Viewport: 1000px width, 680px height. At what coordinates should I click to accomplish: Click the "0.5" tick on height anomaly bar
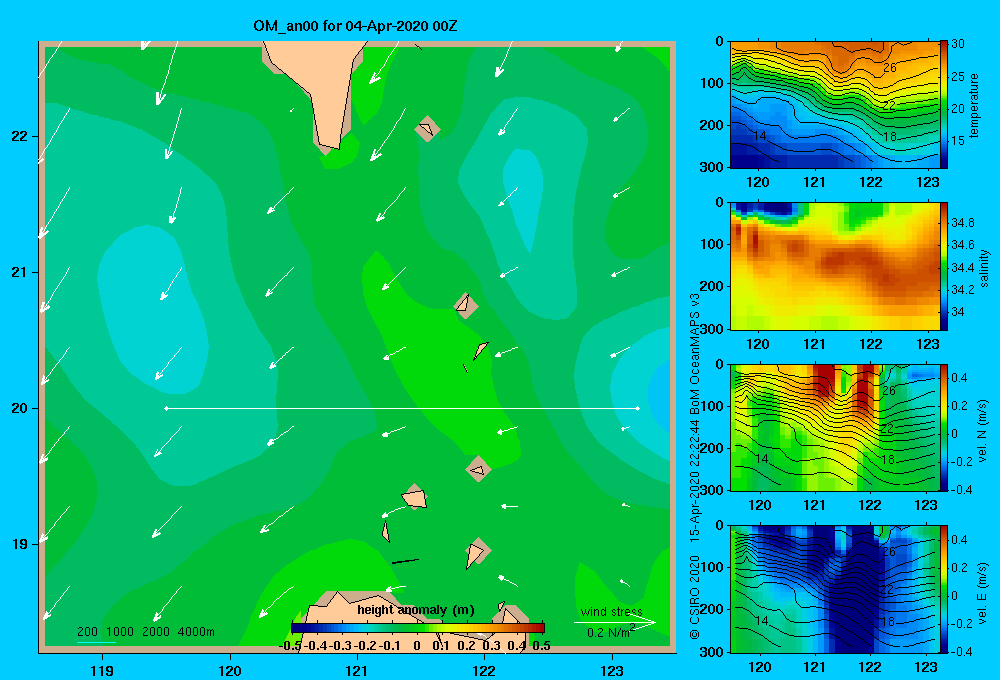point(541,646)
